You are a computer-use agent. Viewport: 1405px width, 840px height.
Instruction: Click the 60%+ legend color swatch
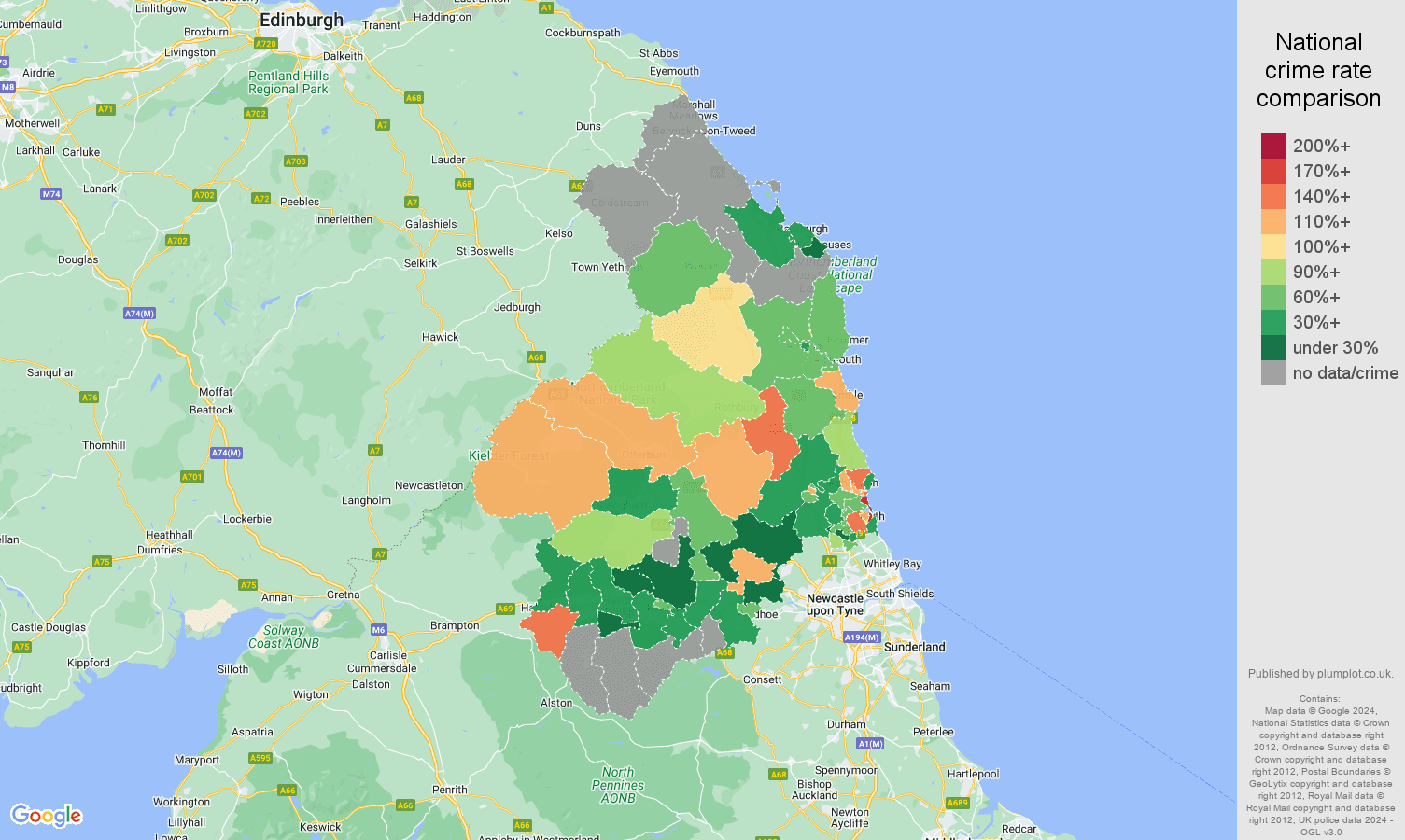(1273, 297)
